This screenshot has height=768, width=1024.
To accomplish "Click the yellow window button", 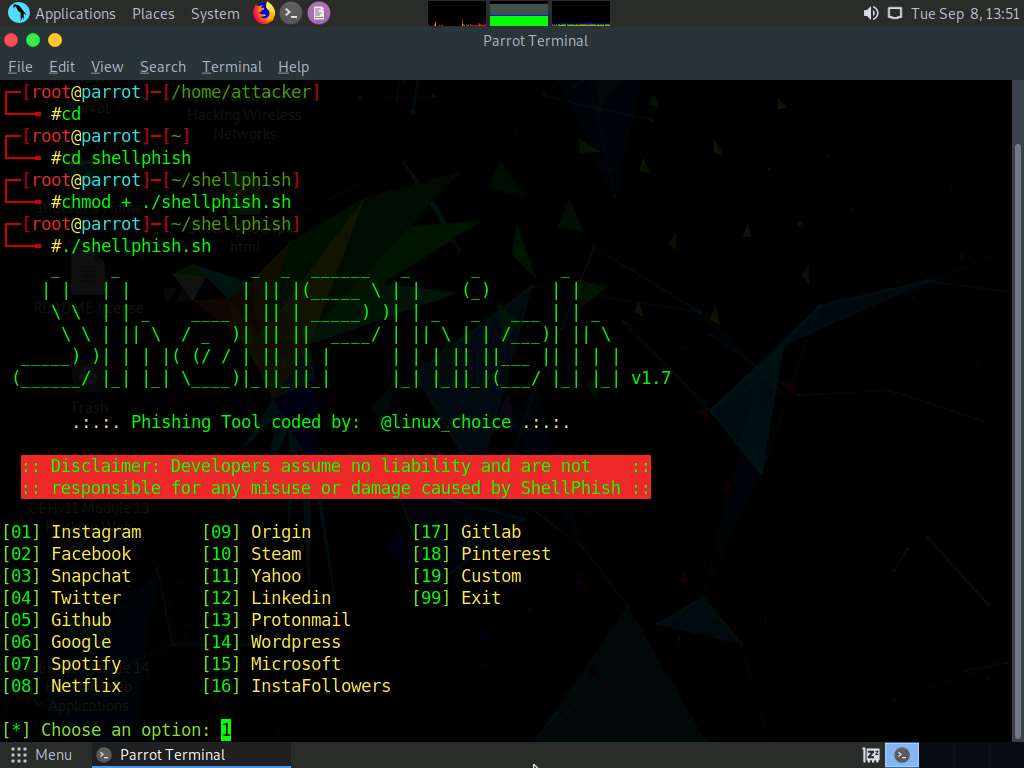I will (x=56, y=40).
